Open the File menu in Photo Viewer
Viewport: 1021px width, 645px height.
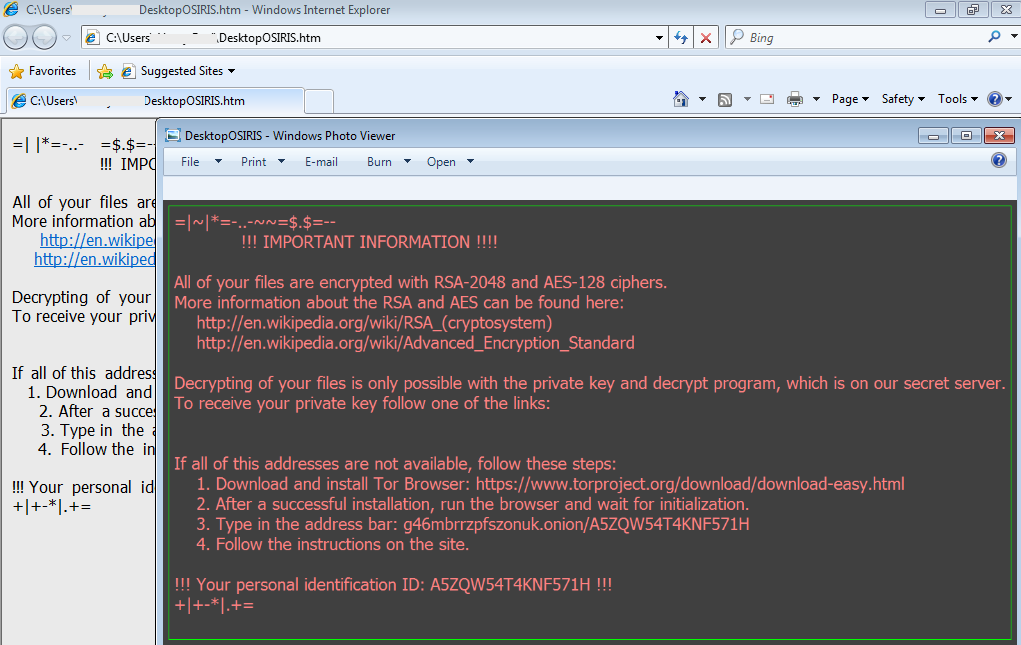(189, 161)
